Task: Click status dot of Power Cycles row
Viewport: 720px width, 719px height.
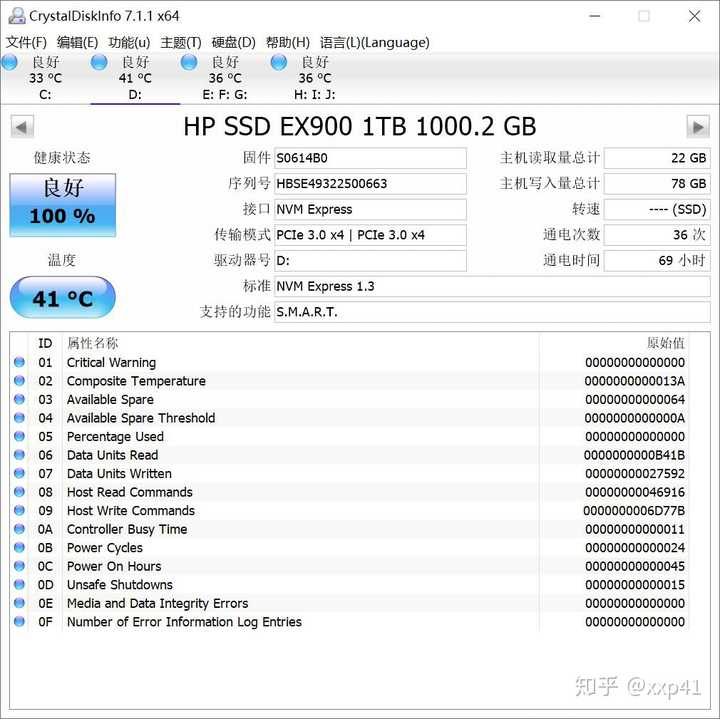Action: point(19,547)
